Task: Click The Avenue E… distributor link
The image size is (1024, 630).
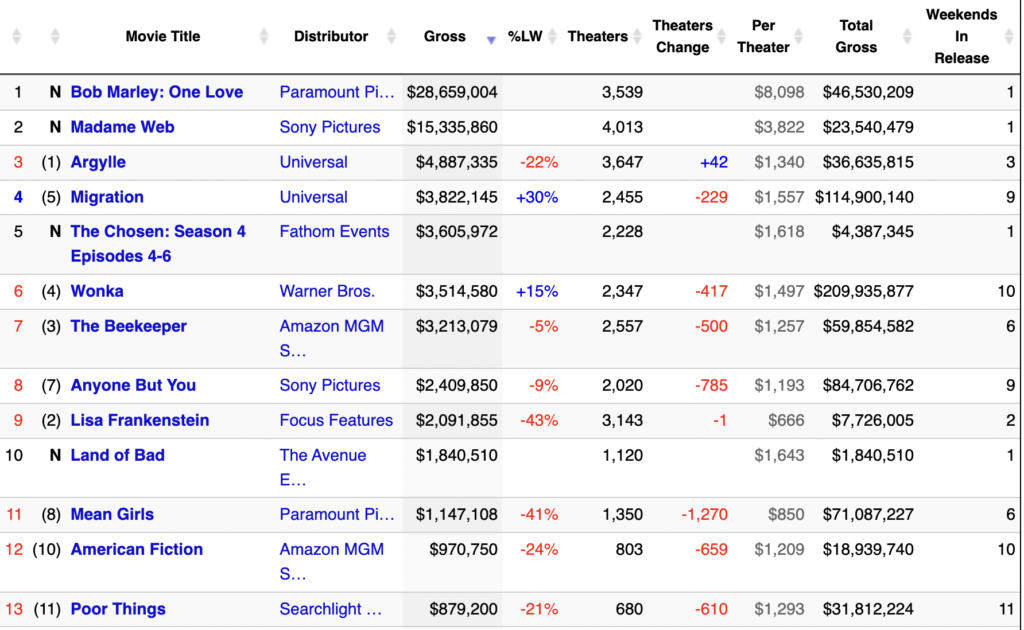Action: (x=323, y=467)
